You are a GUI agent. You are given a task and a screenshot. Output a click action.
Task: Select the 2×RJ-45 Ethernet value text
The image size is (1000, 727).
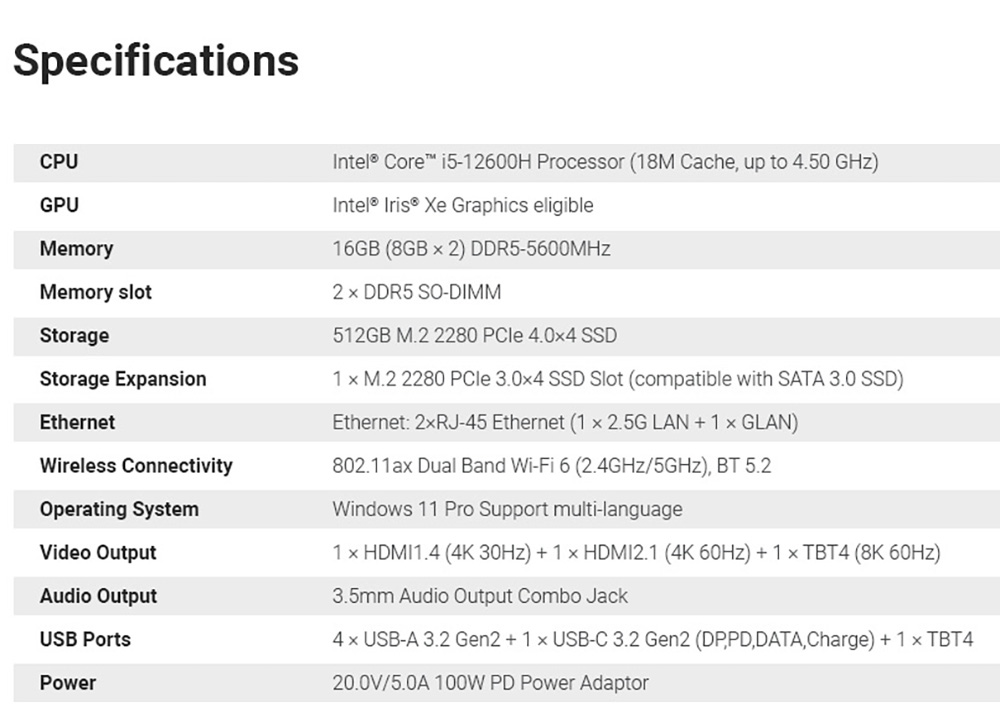(565, 422)
